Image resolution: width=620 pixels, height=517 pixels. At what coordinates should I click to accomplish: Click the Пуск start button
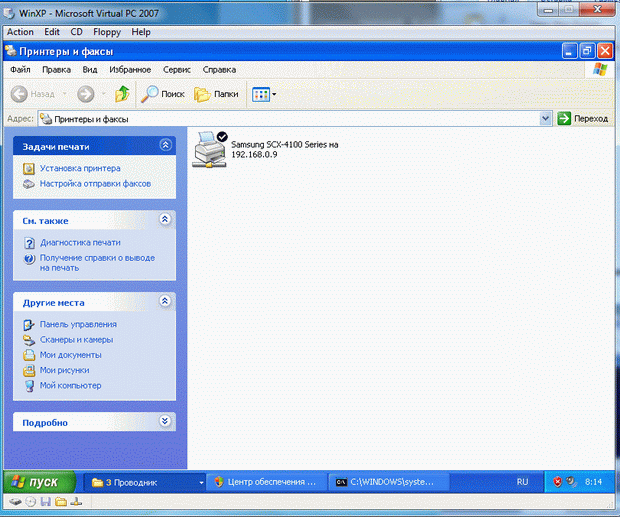40,482
